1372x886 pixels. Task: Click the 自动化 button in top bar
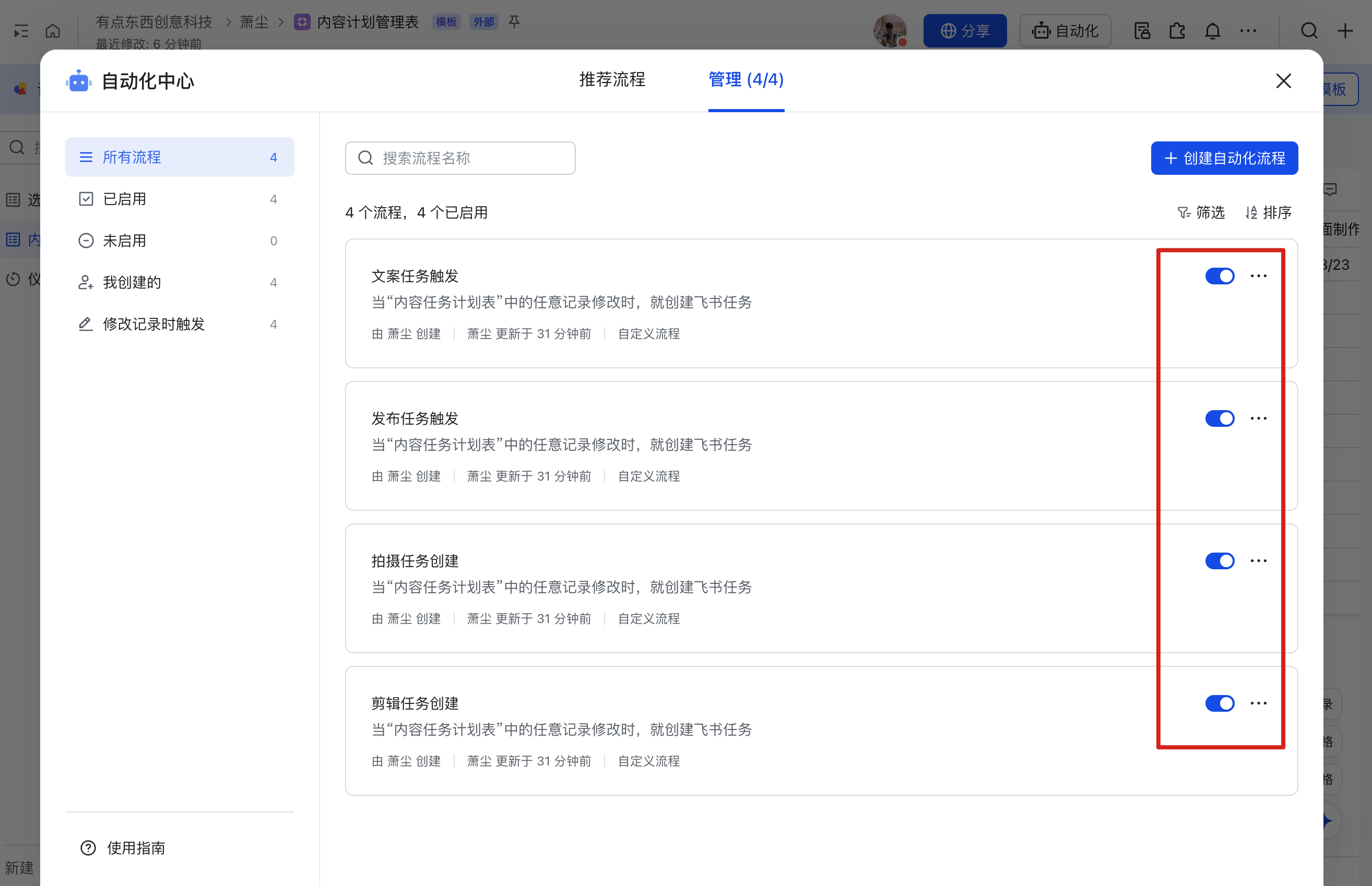pos(1065,30)
